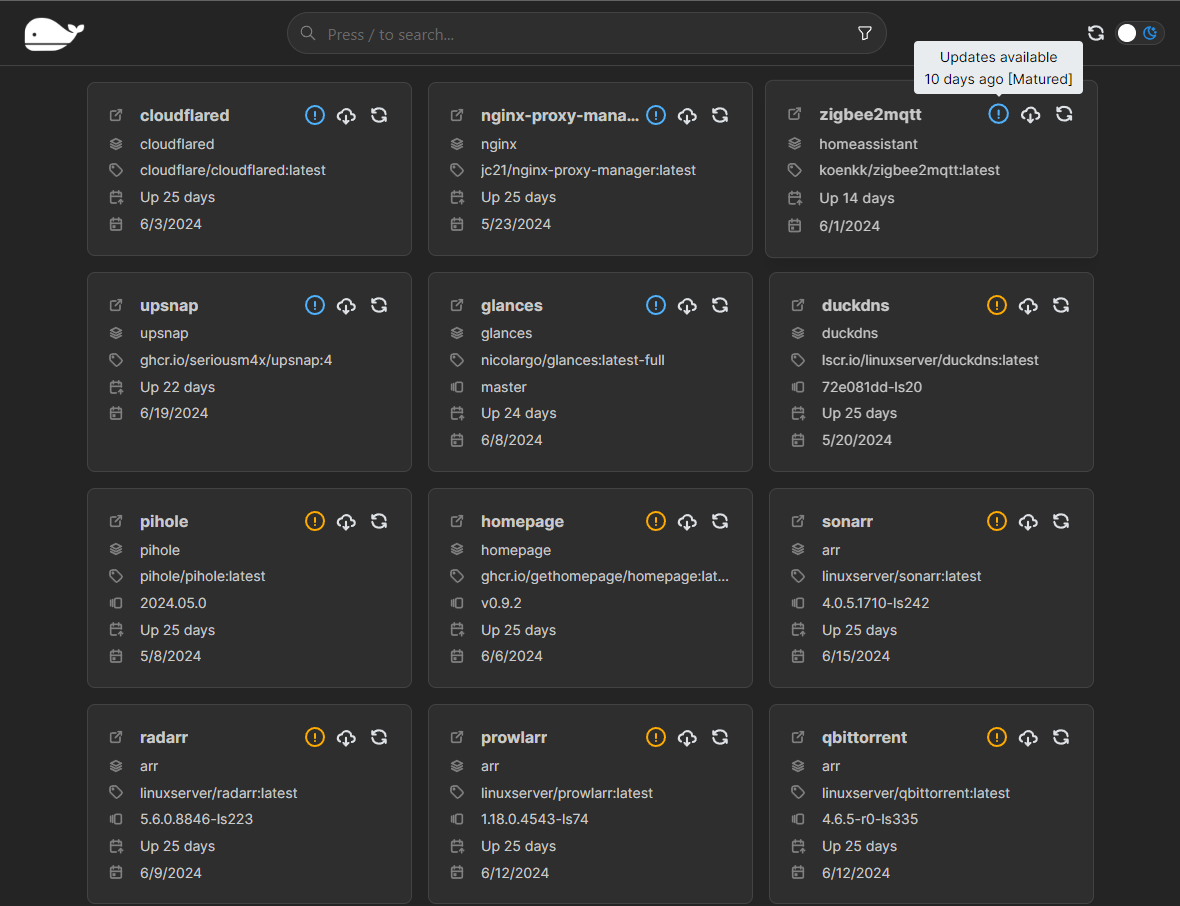Image resolution: width=1180 pixels, height=906 pixels.
Task: Click image tag ghcr.io/seriousm4x/upsnap:4
Action: [236, 360]
